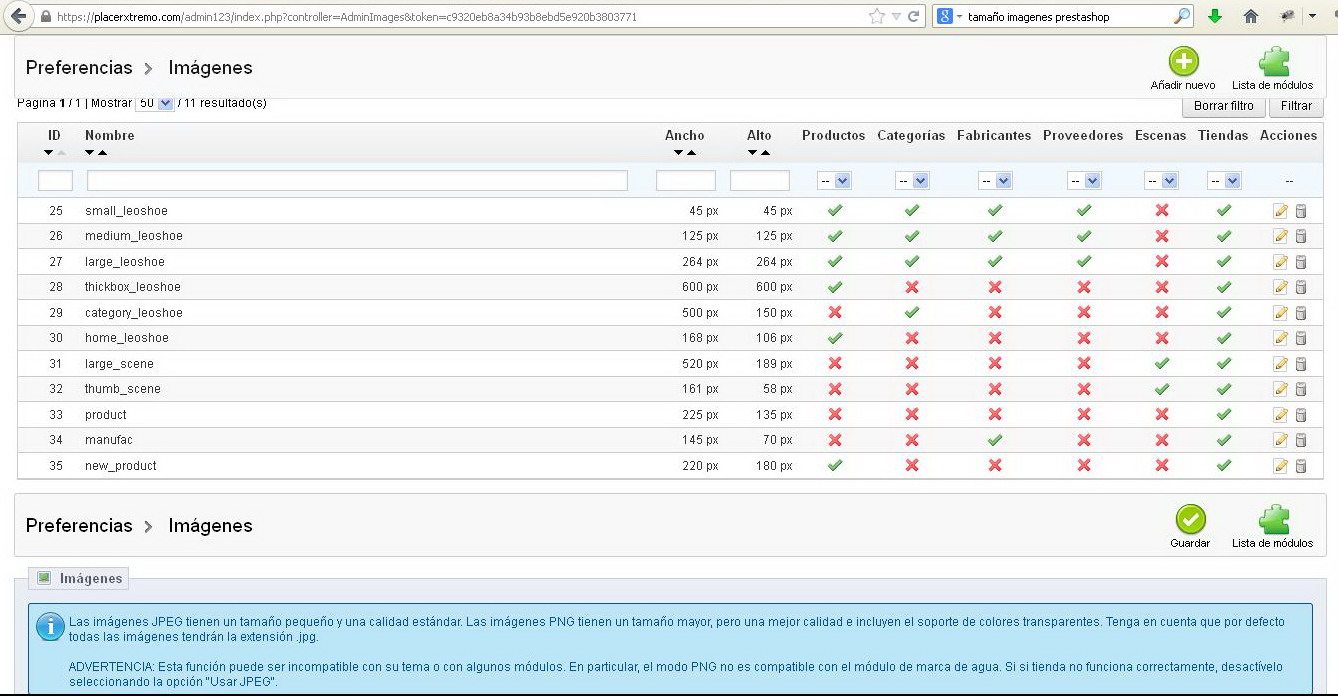Image resolution: width=1338 pixels, height=696 pixels.
Task: Open the Productos filter dropdown
Action: point(834,181)
